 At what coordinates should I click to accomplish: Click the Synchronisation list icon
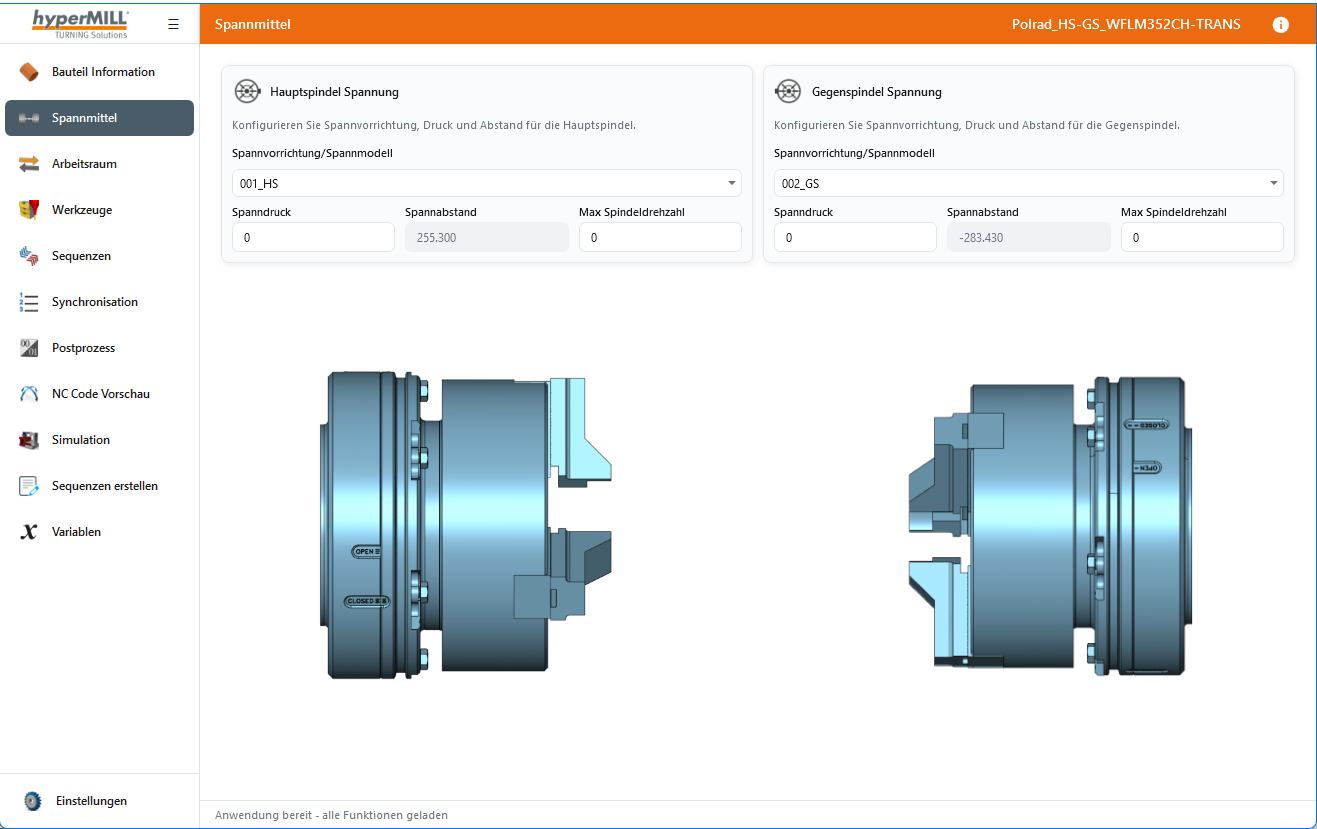29,302
